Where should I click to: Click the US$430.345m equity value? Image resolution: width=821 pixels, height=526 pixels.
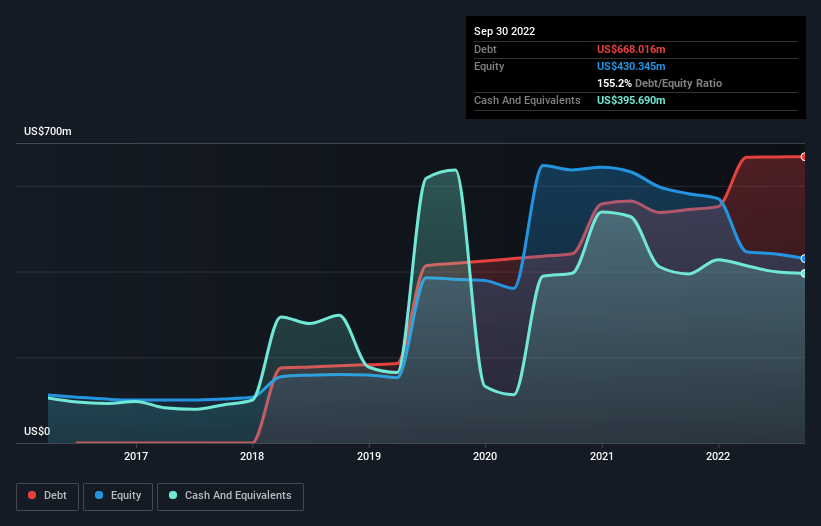coord(631,66)
